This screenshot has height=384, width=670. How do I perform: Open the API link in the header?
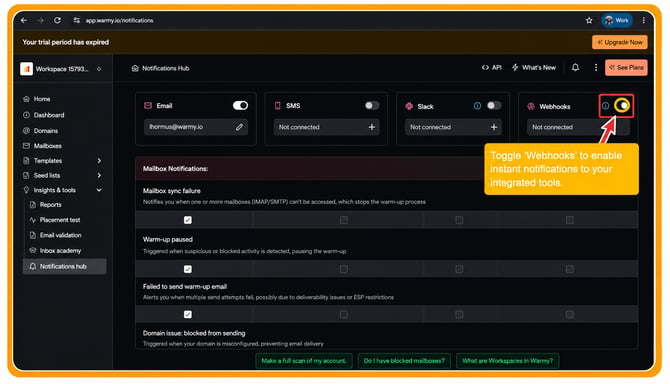(491, 67)
